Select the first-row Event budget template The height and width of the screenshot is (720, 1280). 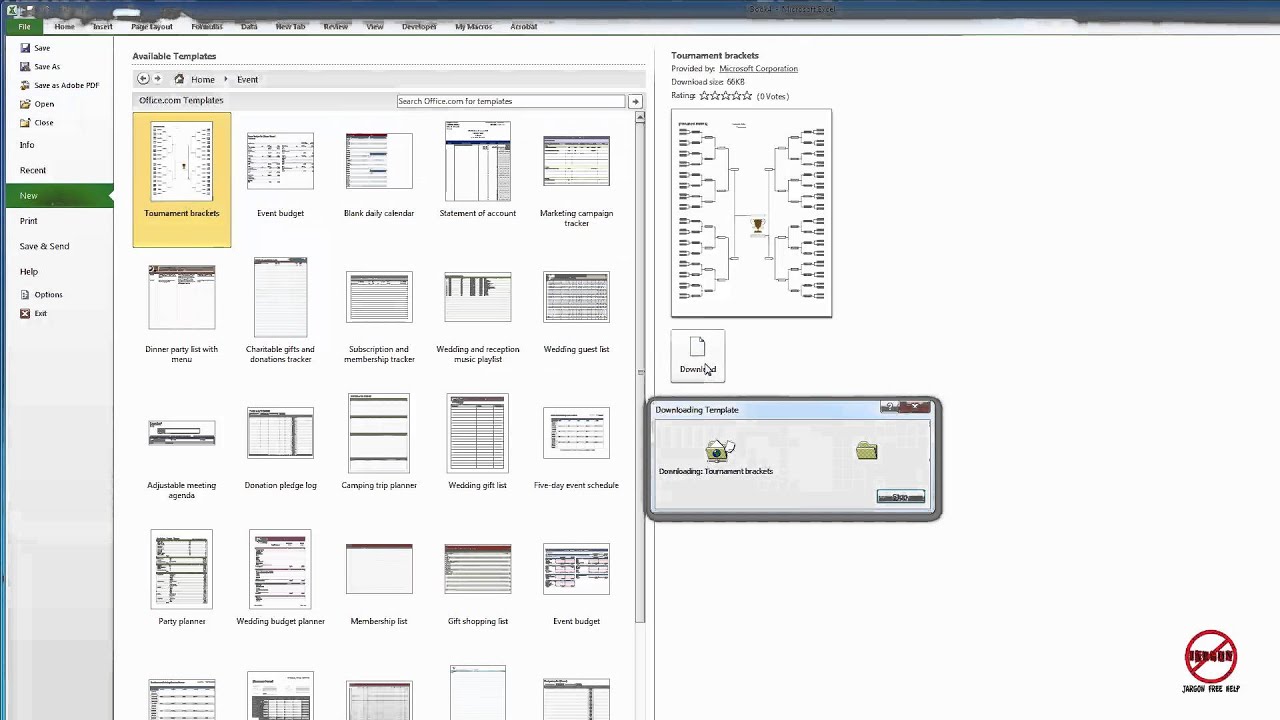point(280,172)
